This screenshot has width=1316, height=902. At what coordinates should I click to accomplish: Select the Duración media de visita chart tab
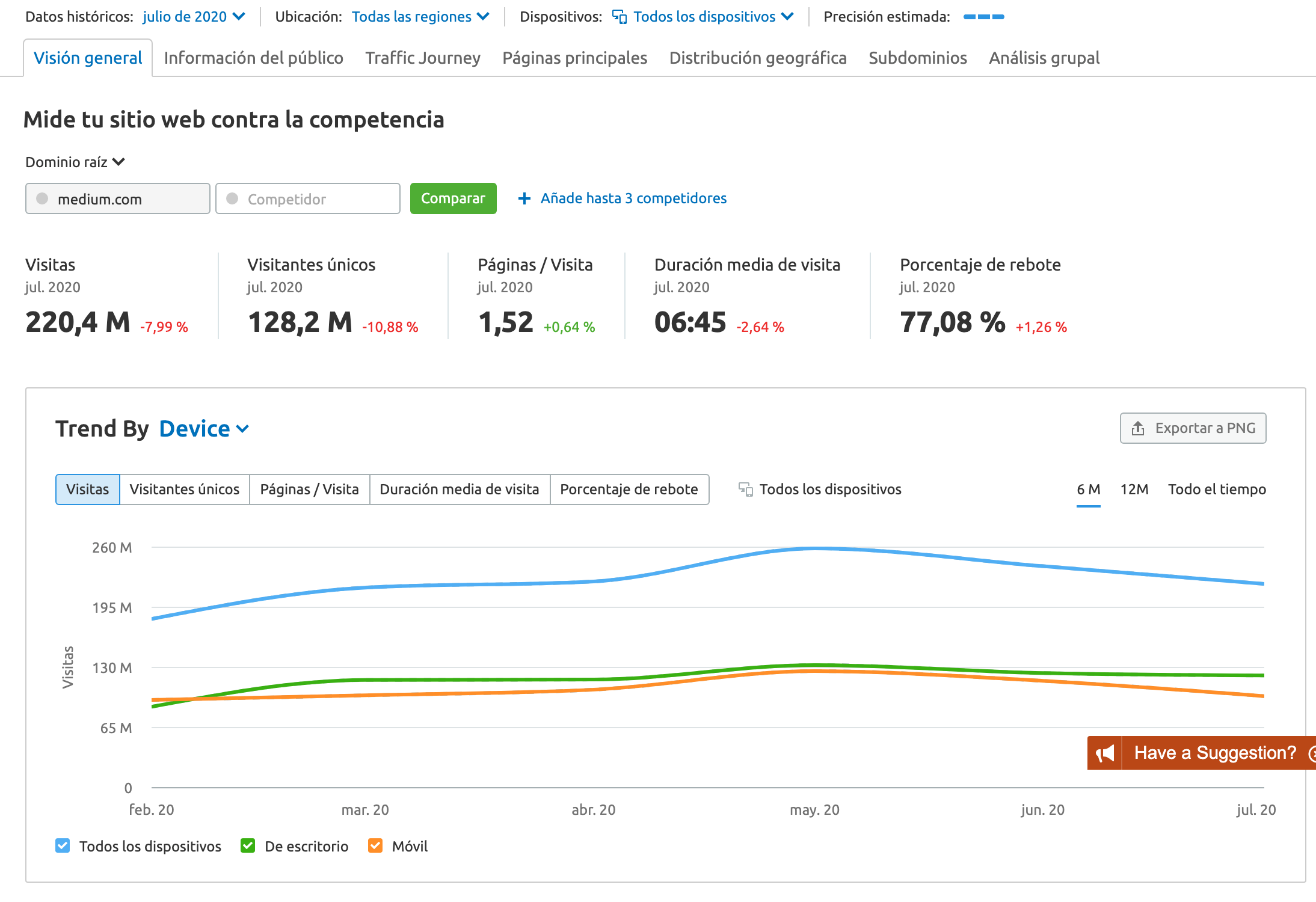[x=460, y=489]
